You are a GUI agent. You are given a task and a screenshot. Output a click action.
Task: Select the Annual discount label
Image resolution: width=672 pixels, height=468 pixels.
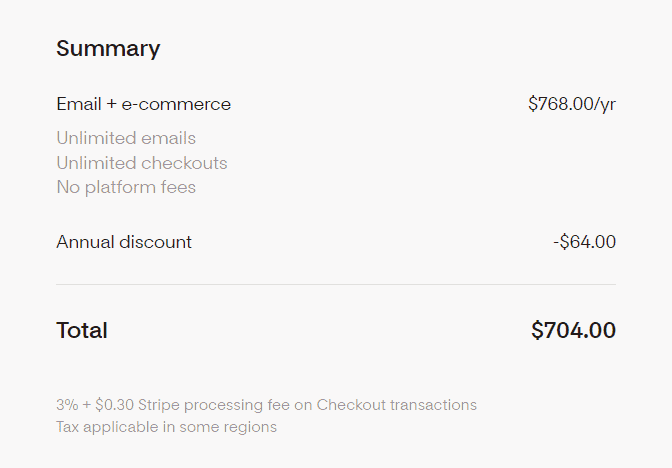coord(124,242)
